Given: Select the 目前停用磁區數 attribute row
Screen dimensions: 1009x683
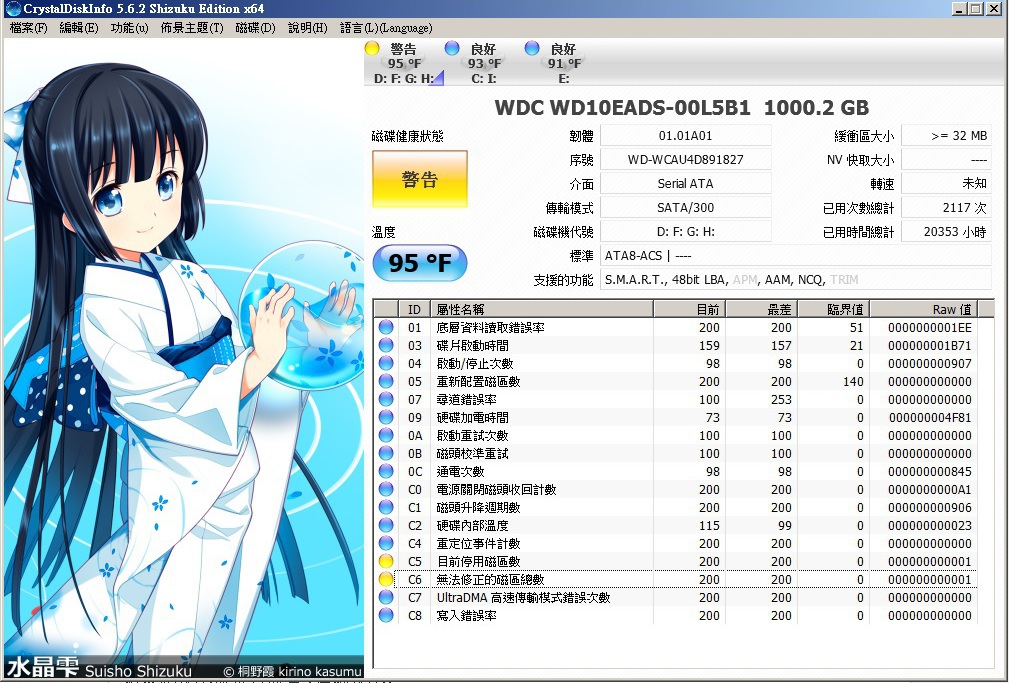Looking at the screenshot, I should 675,561.
